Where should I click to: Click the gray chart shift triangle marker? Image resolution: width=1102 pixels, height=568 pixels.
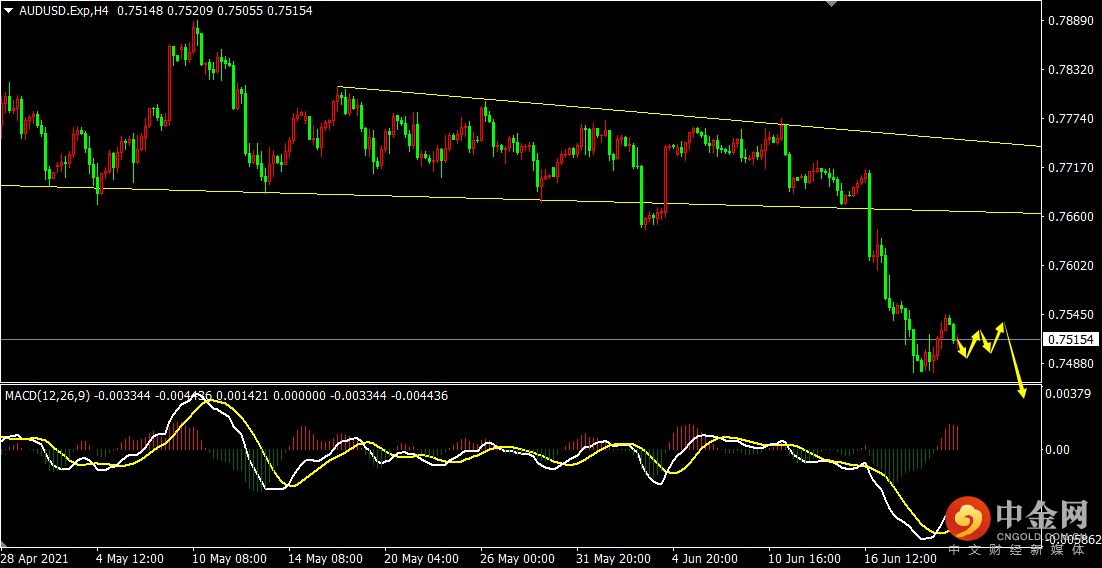[831, 4]
